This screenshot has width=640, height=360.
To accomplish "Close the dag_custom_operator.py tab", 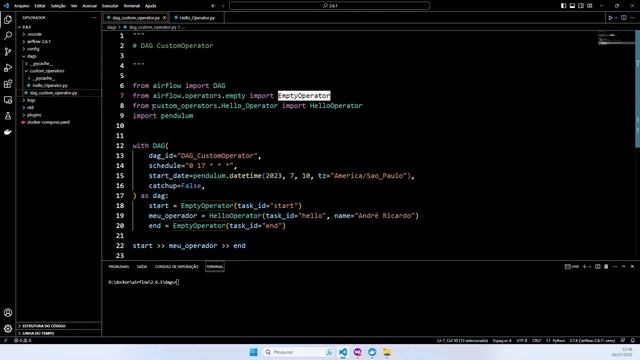I will pyautogui.click(x=164, y=18).
